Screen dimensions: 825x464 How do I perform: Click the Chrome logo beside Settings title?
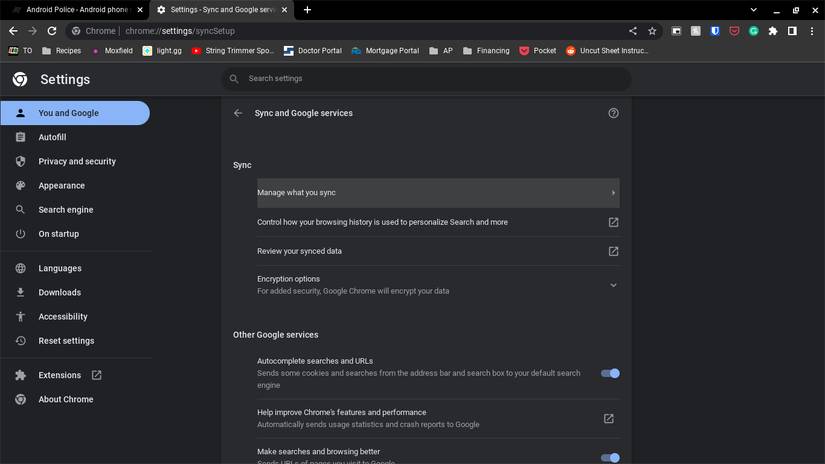coord(20,79)
